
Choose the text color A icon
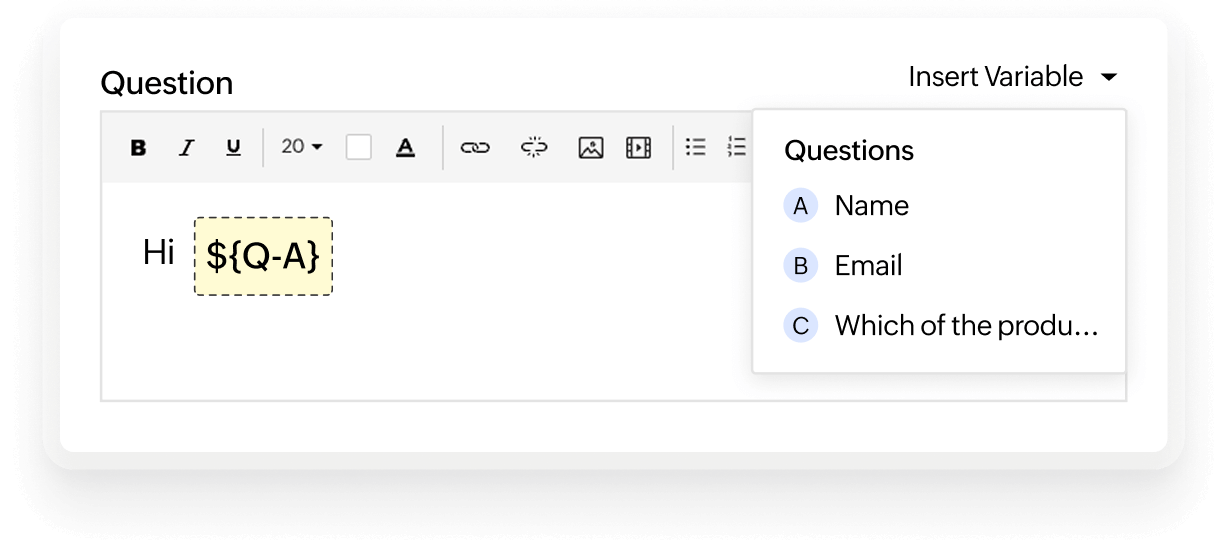pos(405,148)
